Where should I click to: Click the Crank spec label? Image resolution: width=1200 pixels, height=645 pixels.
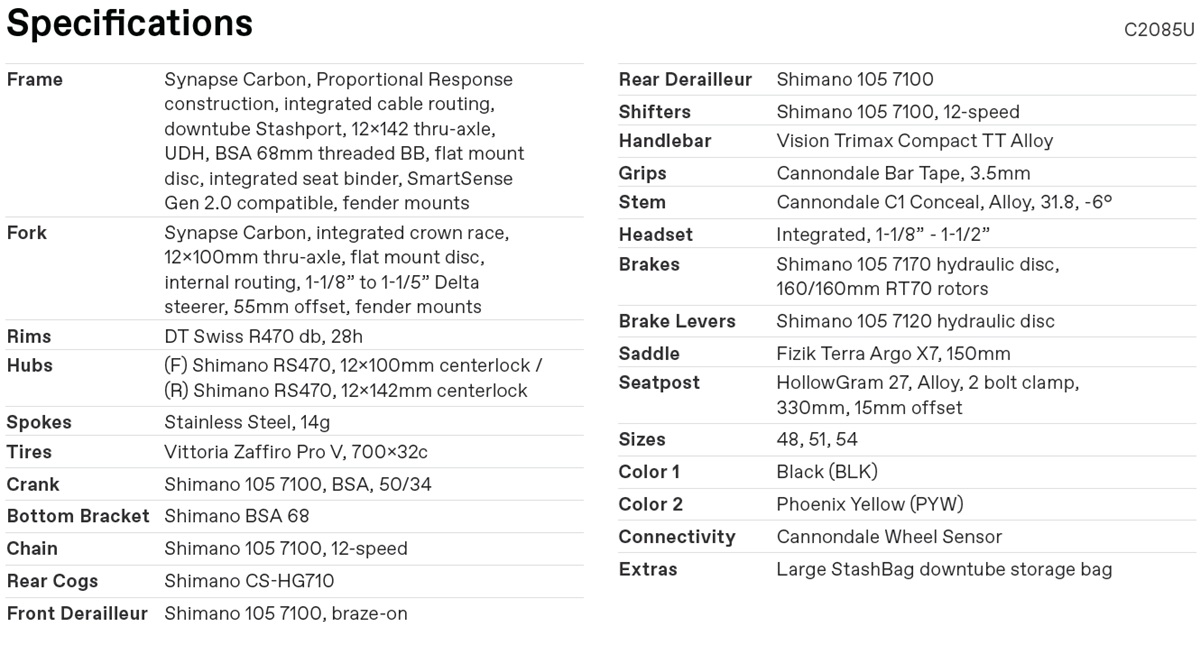point(33,485)
